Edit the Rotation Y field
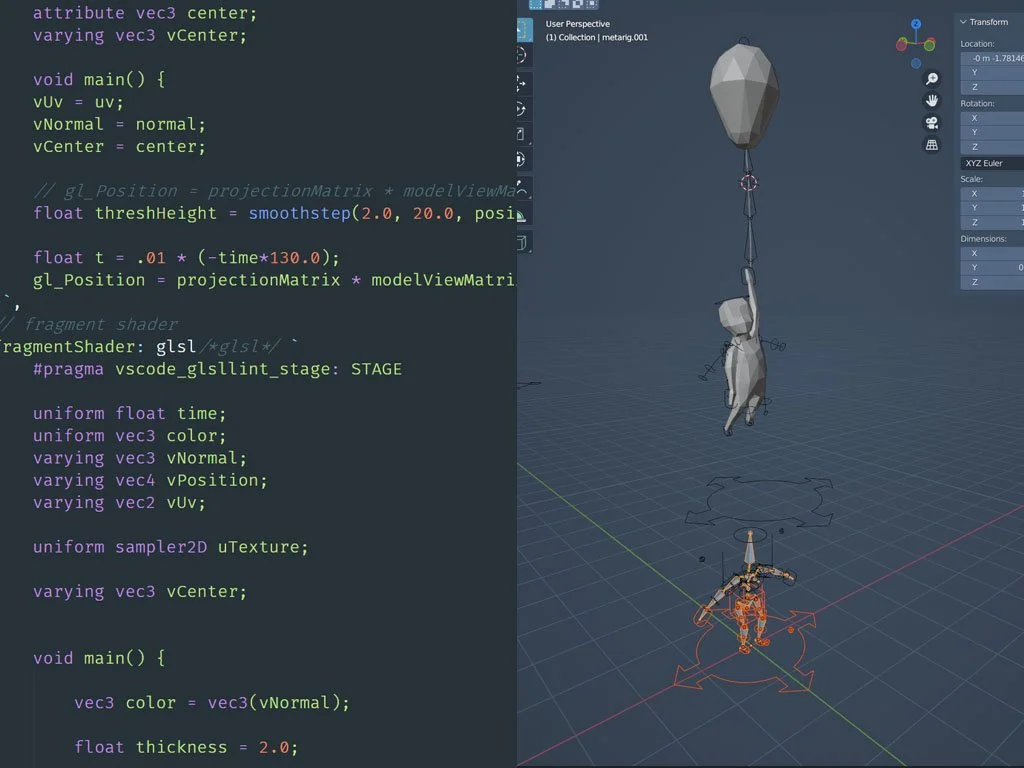 pos(992,133)
